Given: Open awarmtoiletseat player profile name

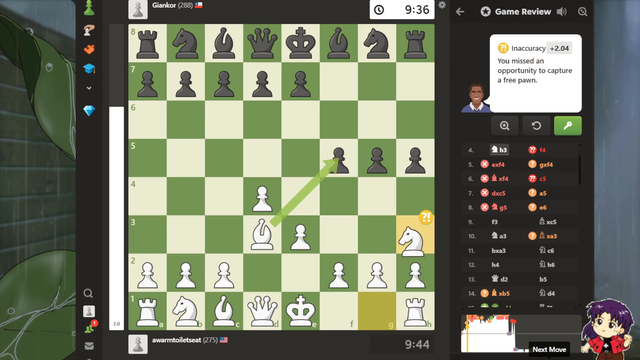Looking at the screenshot, I should point(176,340).
